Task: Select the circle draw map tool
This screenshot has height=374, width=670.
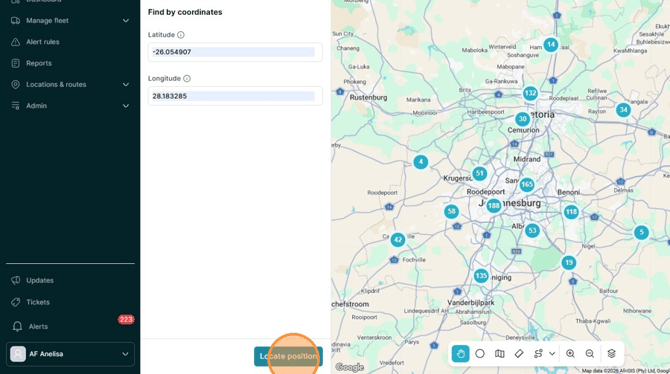Action: point(480,354)
